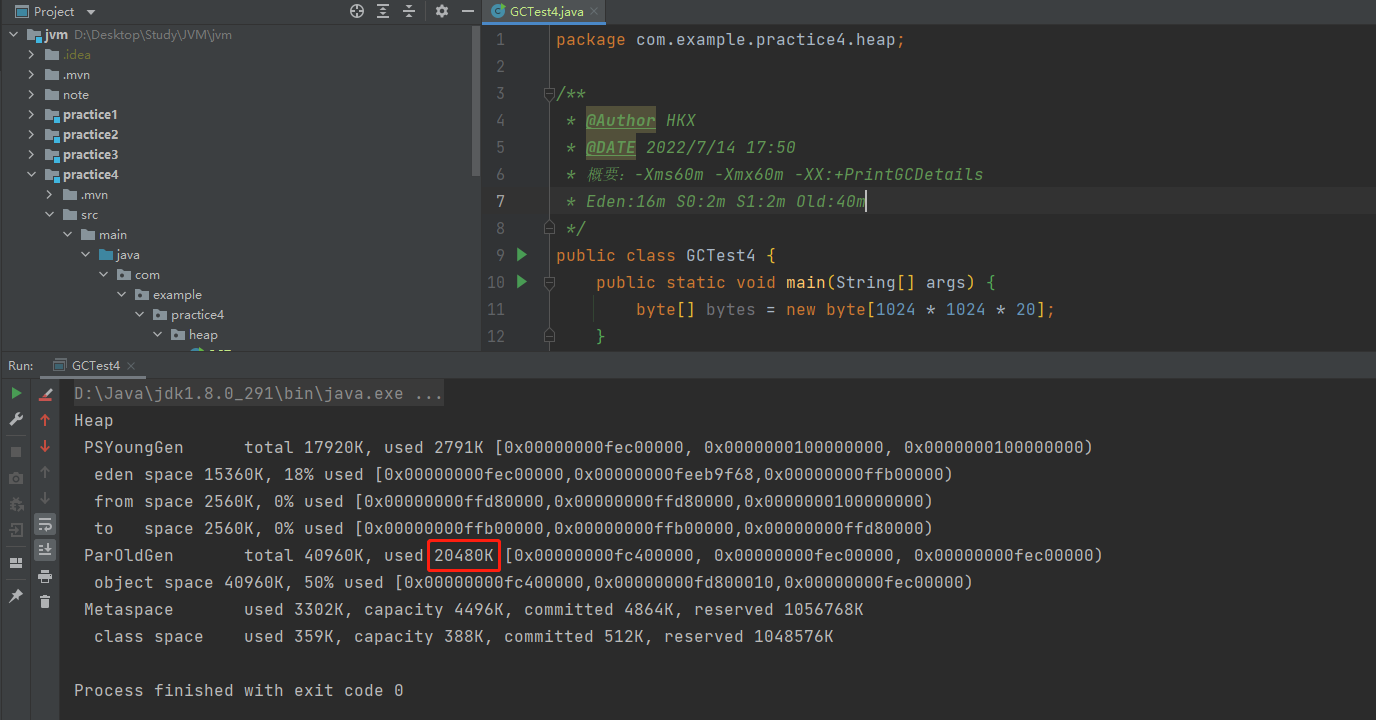This screenshot has height=720, width=1376.
Task: Collapse the main folder node
Action: click(x=68, y=235)
